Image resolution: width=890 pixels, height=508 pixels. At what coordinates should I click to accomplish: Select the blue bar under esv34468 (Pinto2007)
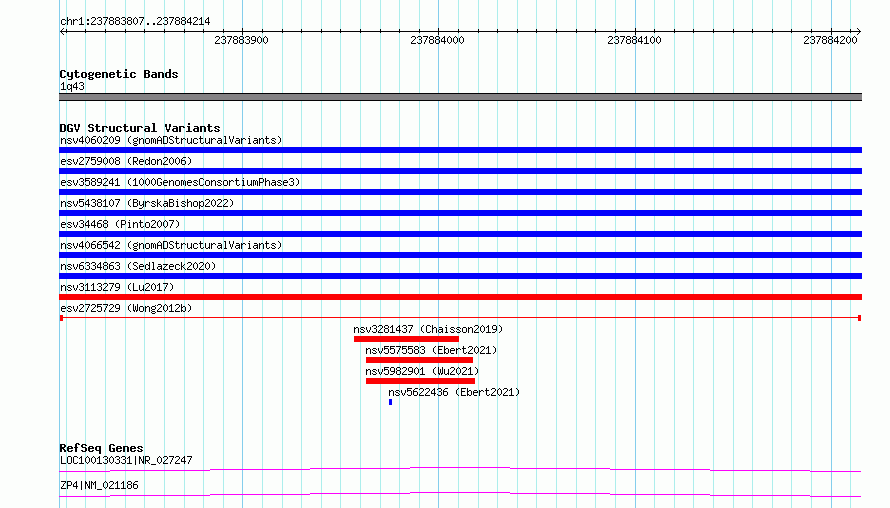pos(460,234)
